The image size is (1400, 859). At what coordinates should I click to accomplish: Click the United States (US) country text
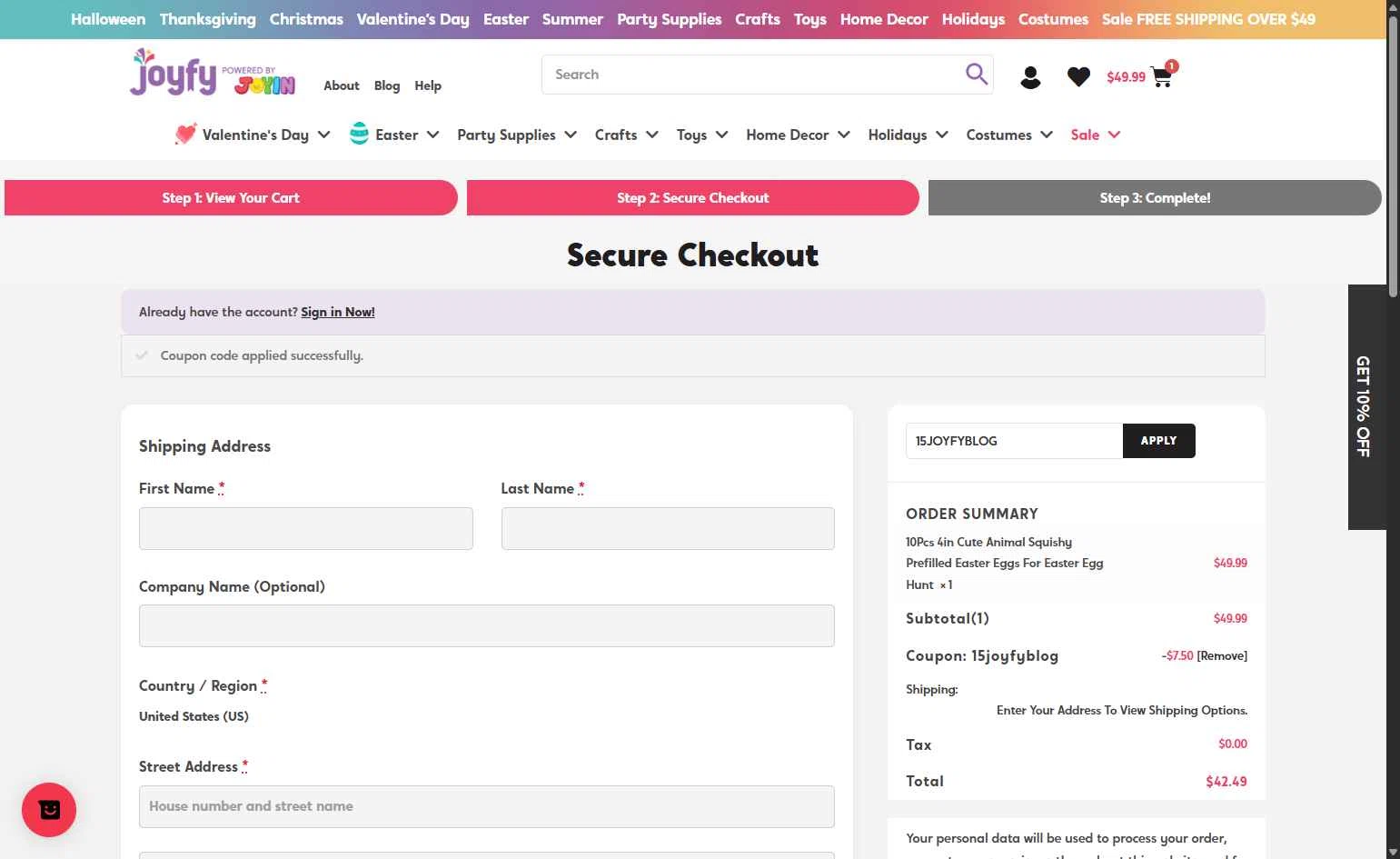point(194,716)
